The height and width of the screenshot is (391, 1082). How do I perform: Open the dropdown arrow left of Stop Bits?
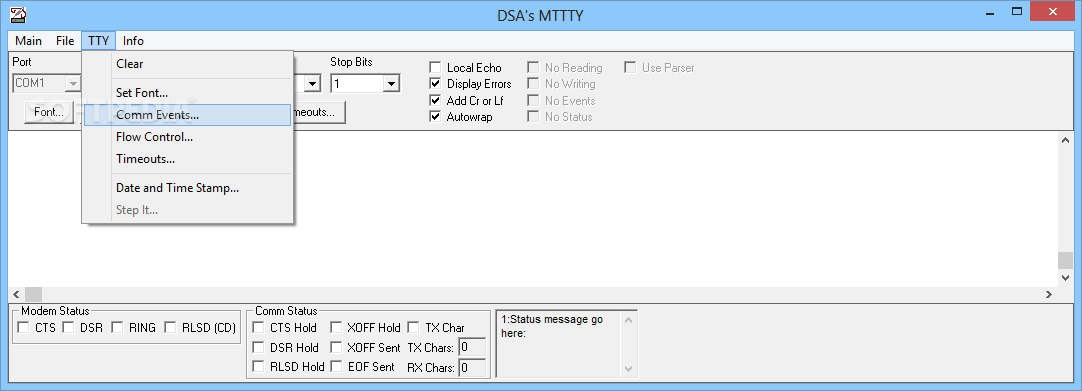pos(313,83)
